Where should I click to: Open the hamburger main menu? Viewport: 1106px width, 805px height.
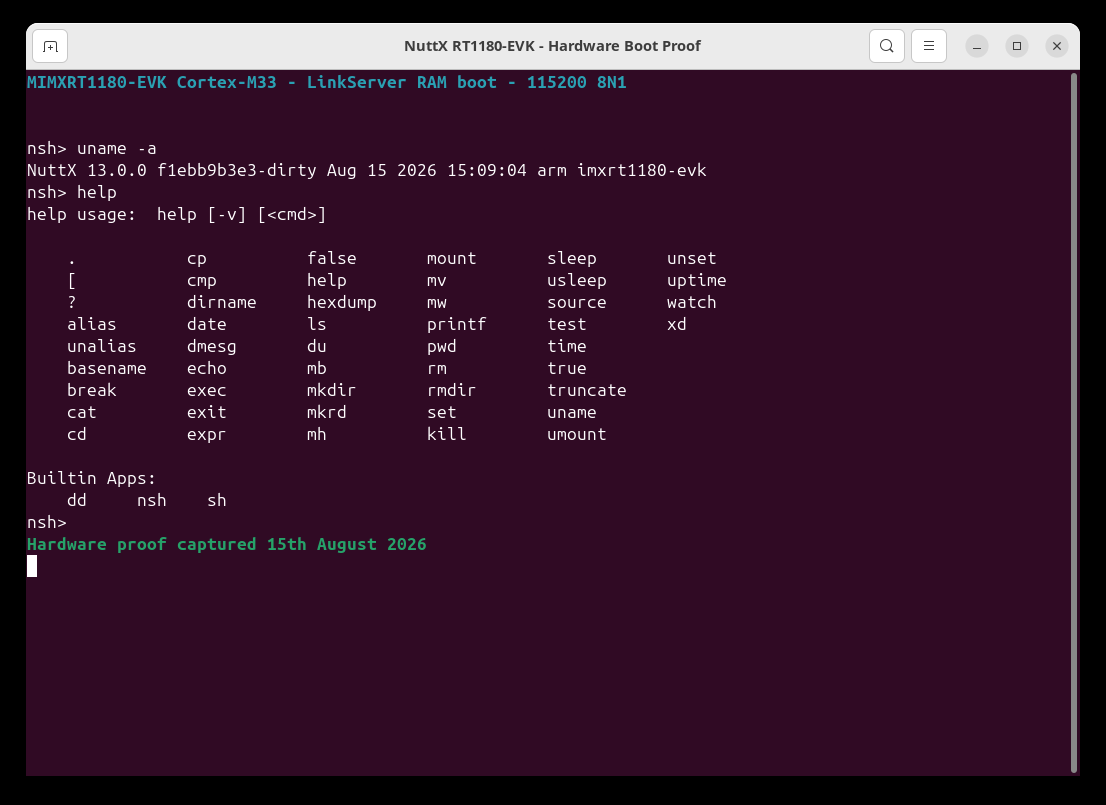(x=929, y=47)
